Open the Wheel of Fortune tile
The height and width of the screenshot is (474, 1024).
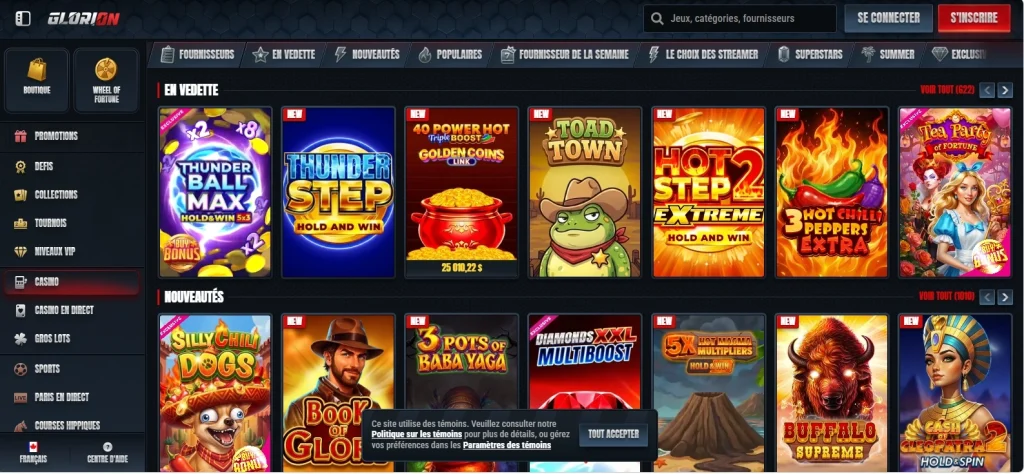(106, 80)
